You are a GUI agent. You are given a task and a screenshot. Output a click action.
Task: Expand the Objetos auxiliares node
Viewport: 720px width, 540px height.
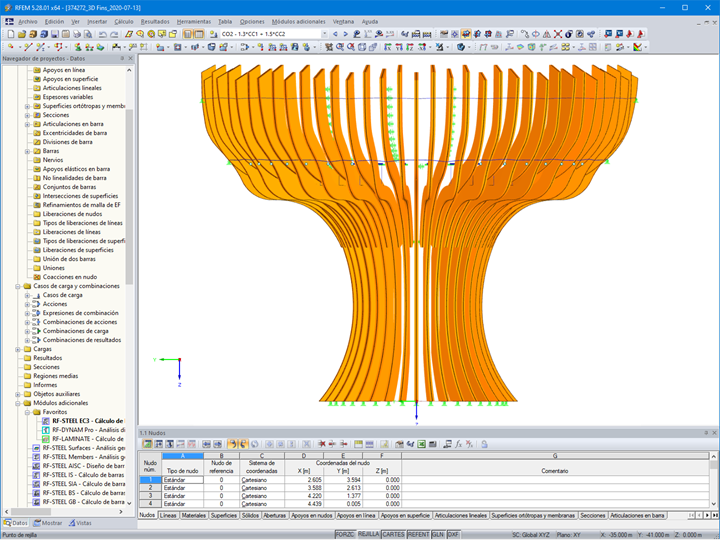click(17, 394)
